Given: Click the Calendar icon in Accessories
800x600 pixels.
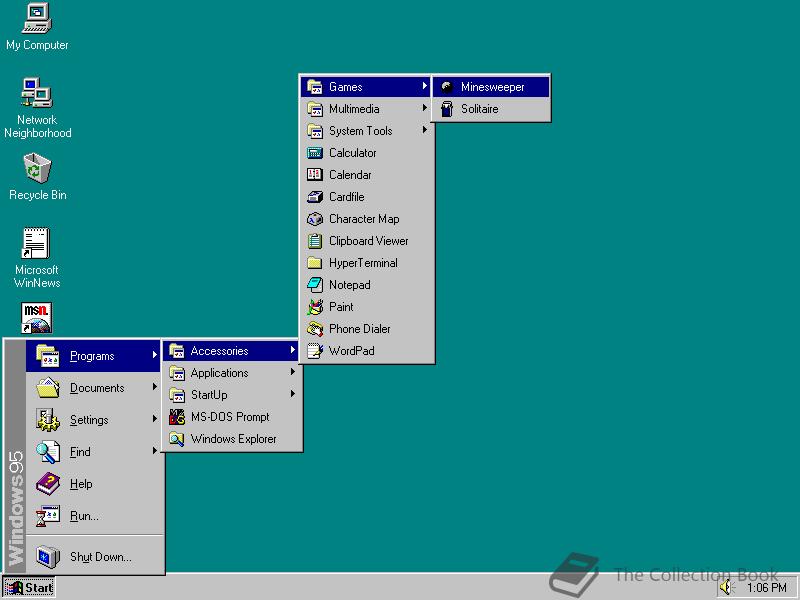Looking at the screenshot, I should 315,175.
